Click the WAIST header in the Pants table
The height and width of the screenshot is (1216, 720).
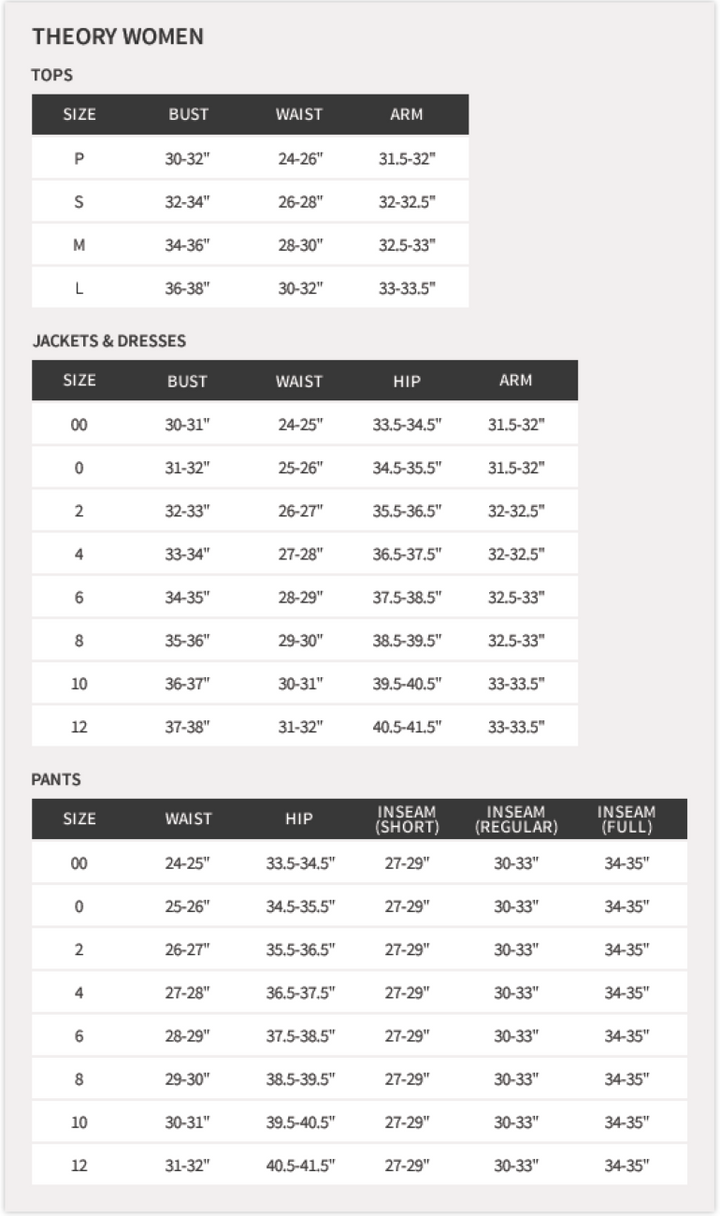pyautogui.click(x=188, y=819)
